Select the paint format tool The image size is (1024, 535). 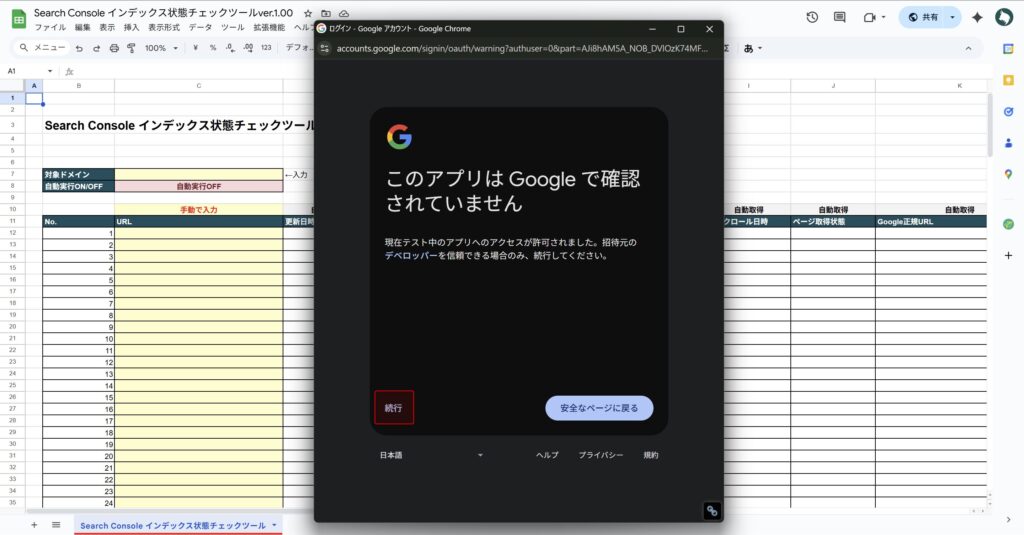[x=131, y=48]
